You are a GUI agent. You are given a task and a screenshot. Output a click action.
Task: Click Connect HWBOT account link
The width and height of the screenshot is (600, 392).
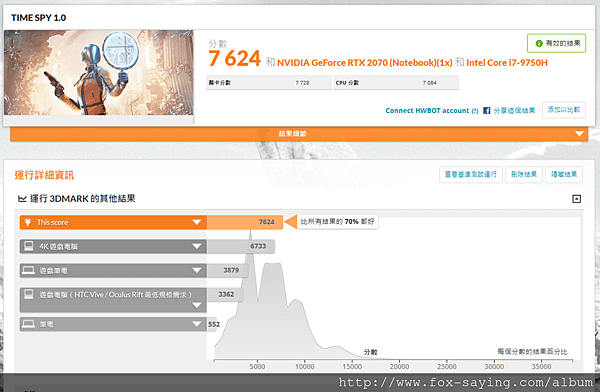tap(427, 111)
